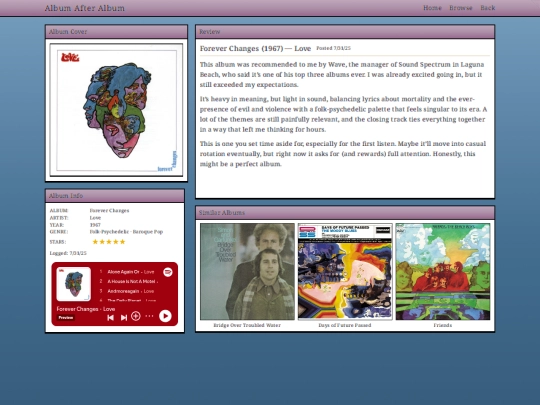The height and width of the screenshot is (405, 540).
Task: Add album with the plus circle icon
Action: tap(136, 316)
